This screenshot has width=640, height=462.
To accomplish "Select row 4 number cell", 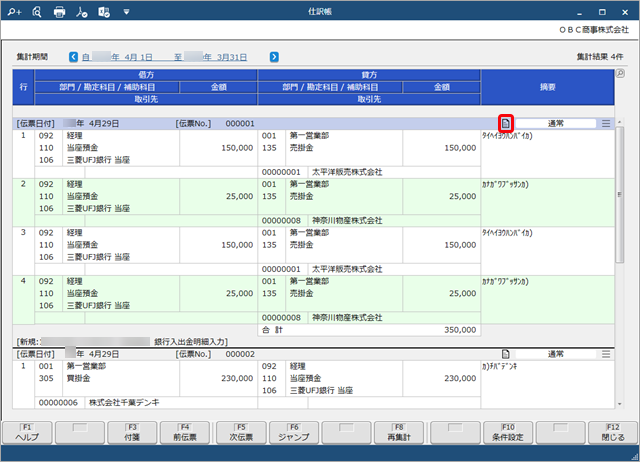I will click(x=23, y=281).
